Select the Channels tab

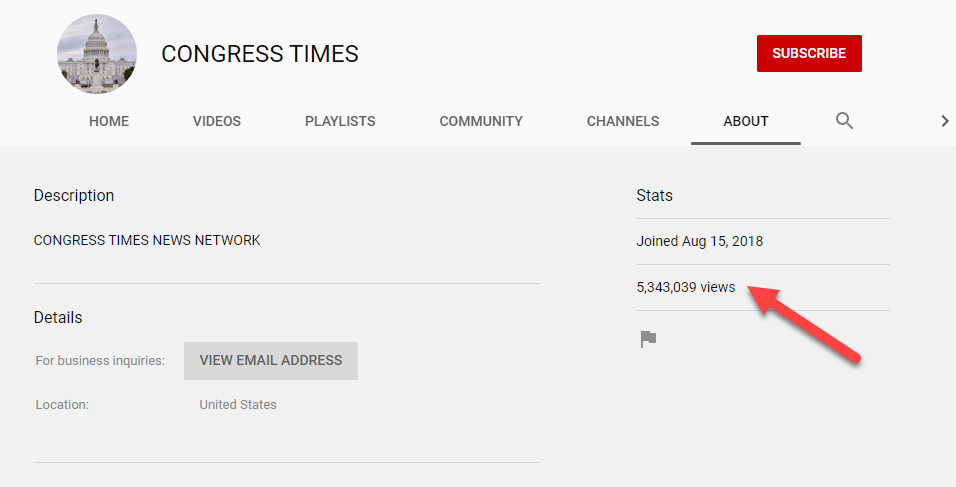[x=623, y=121]
